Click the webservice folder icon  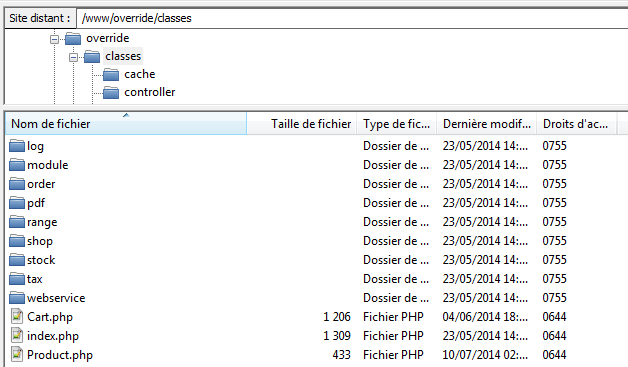(17, 298)
